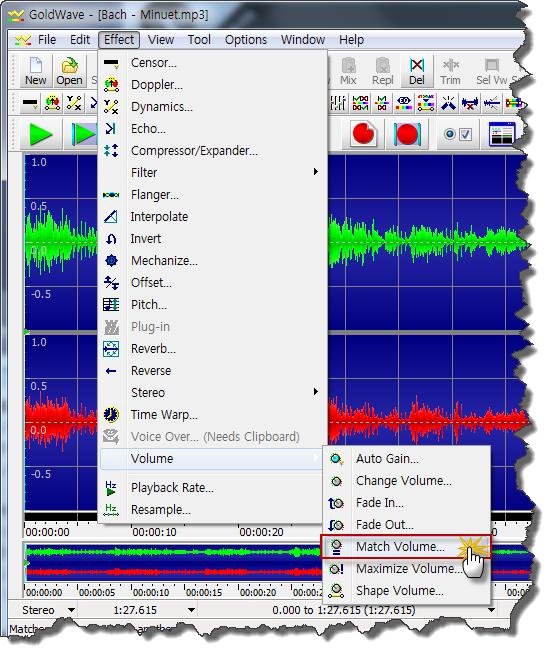The height and width of the screenshot is (650, 545).
Task: Expand the Filter submenu
Action: pos(212,173)
